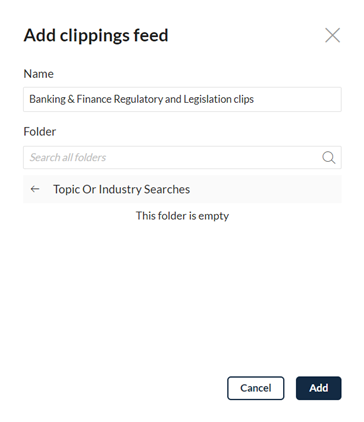Click the Search all folders placeholder text

[x=68, y=157]
